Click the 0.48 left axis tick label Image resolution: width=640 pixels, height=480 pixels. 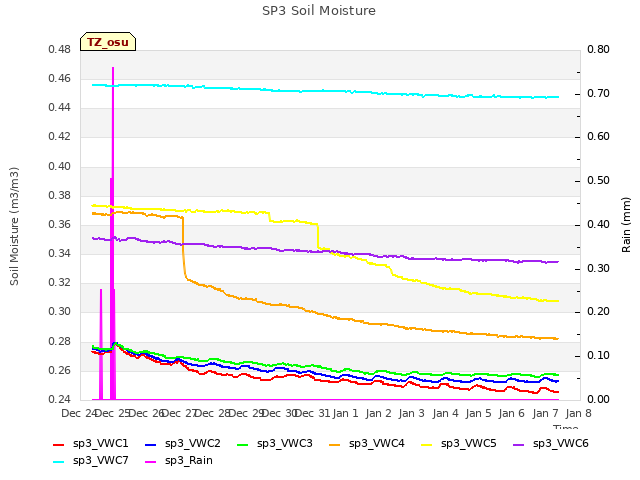(60, 49)
